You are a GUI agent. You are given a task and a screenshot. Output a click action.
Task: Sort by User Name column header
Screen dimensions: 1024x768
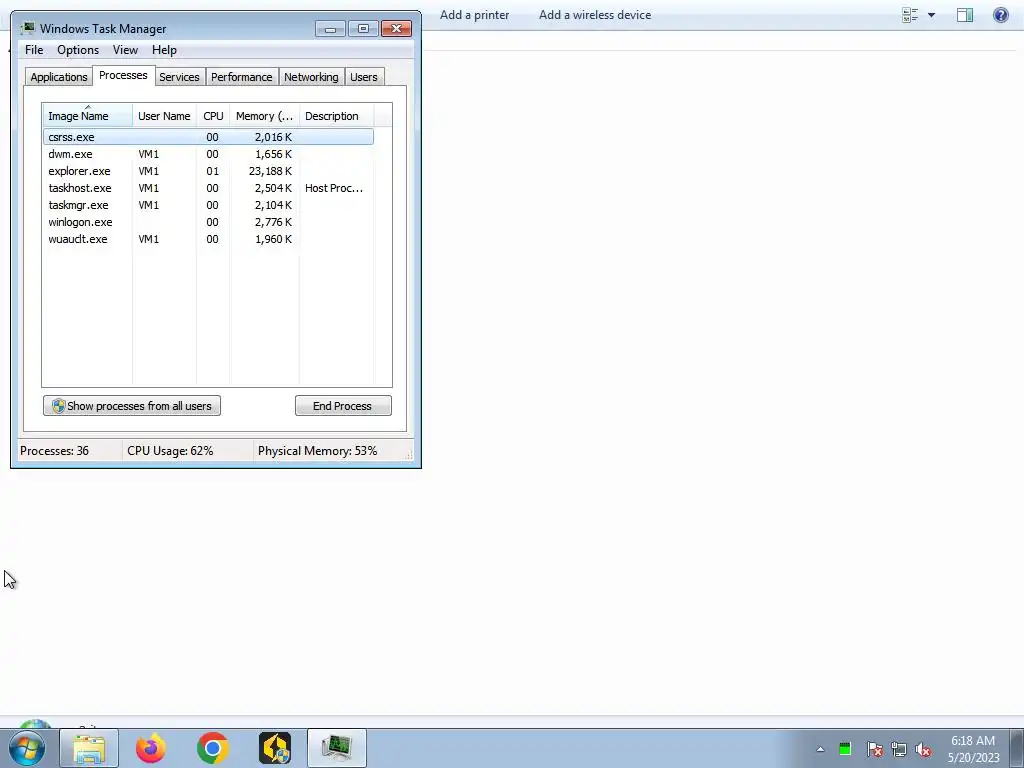[x=165, y=115]
